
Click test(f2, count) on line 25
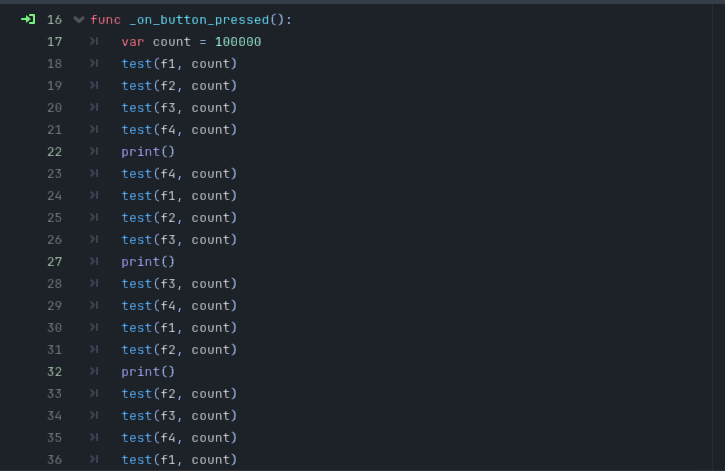point(179,218)
